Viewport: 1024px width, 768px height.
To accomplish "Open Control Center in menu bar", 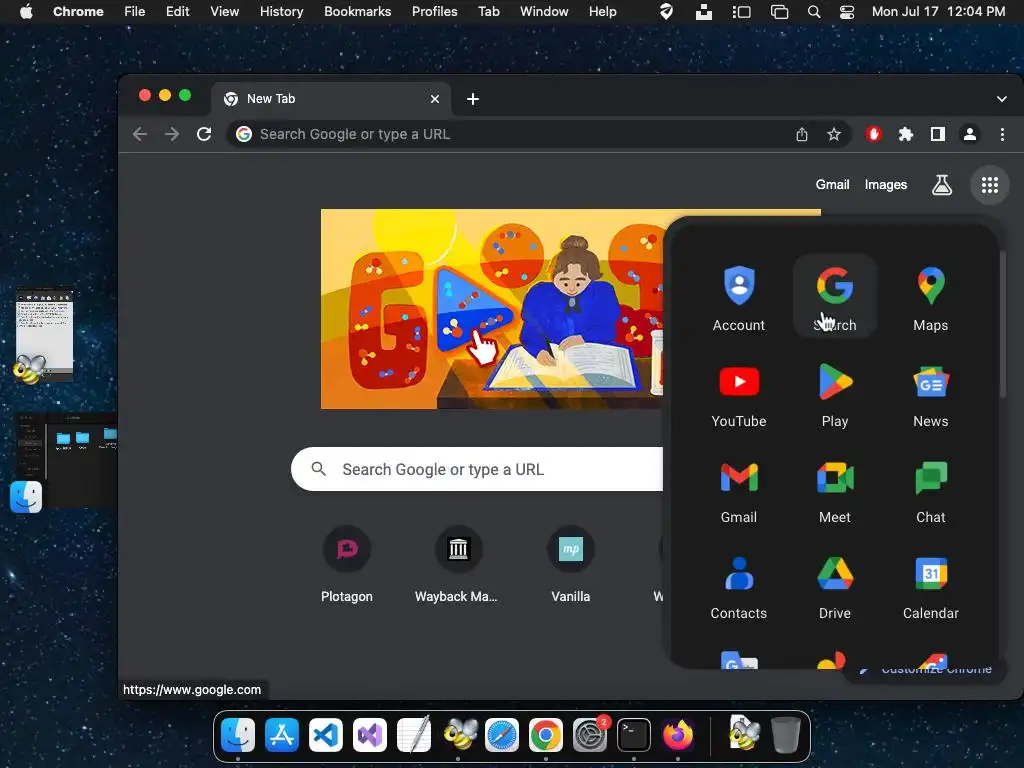I will click(x=846, y=11).
